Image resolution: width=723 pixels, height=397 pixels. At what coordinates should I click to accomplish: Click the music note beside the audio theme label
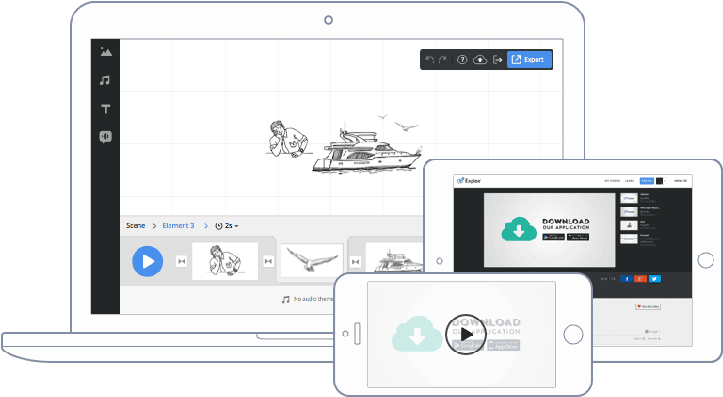pos(285,299)
